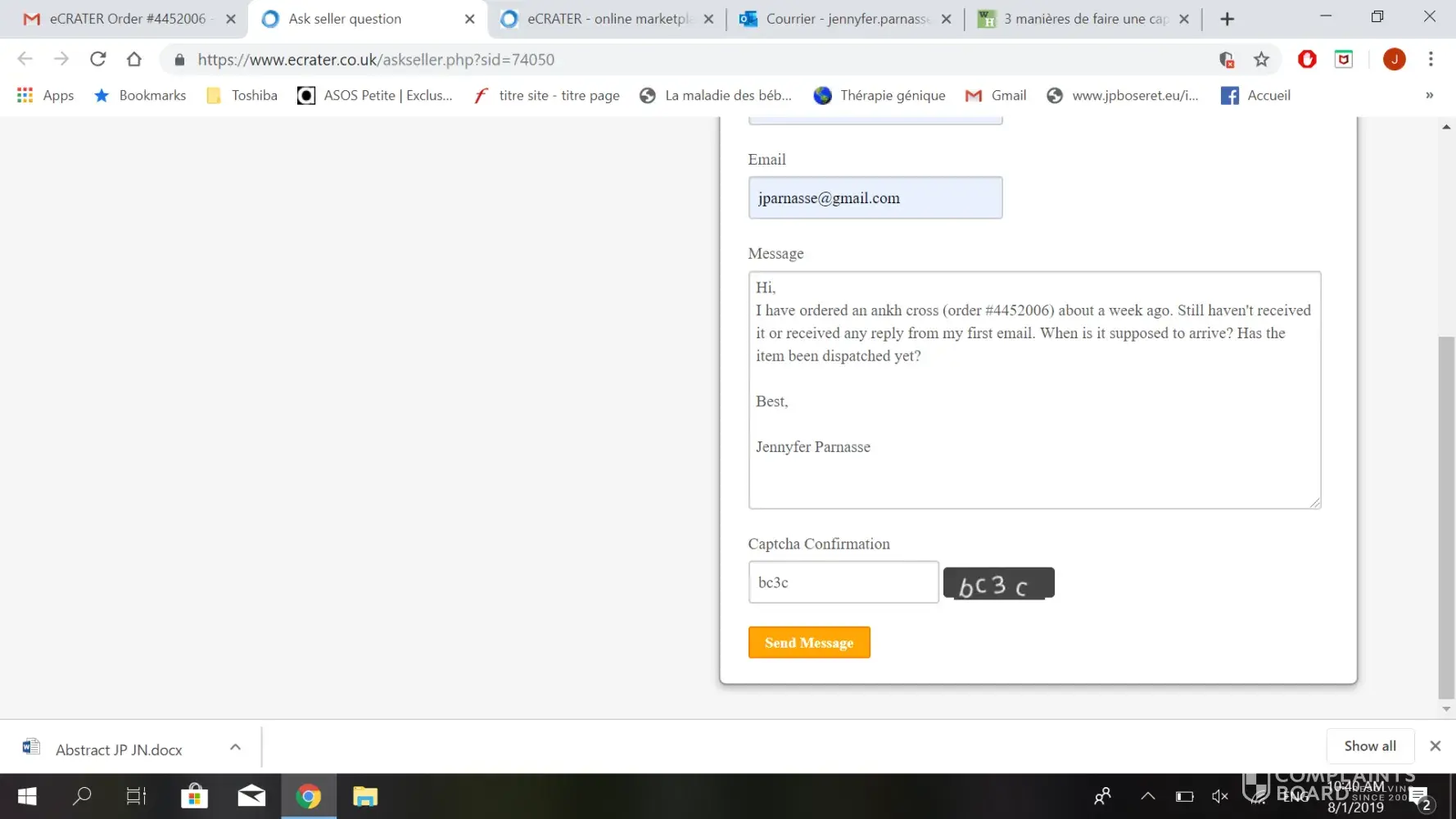Screen dimensions: 1456x819
Task: Show all downloads
Action: (1370, 745)
